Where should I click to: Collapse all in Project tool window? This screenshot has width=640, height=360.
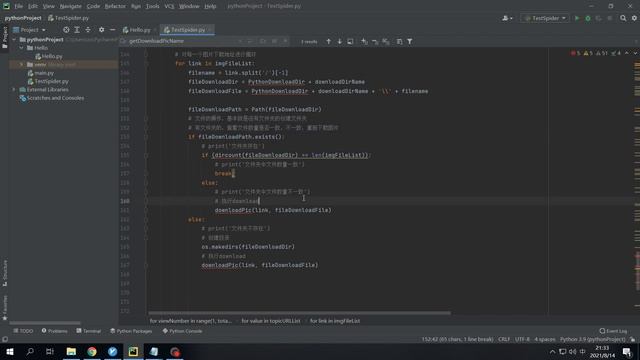[88, 30]
